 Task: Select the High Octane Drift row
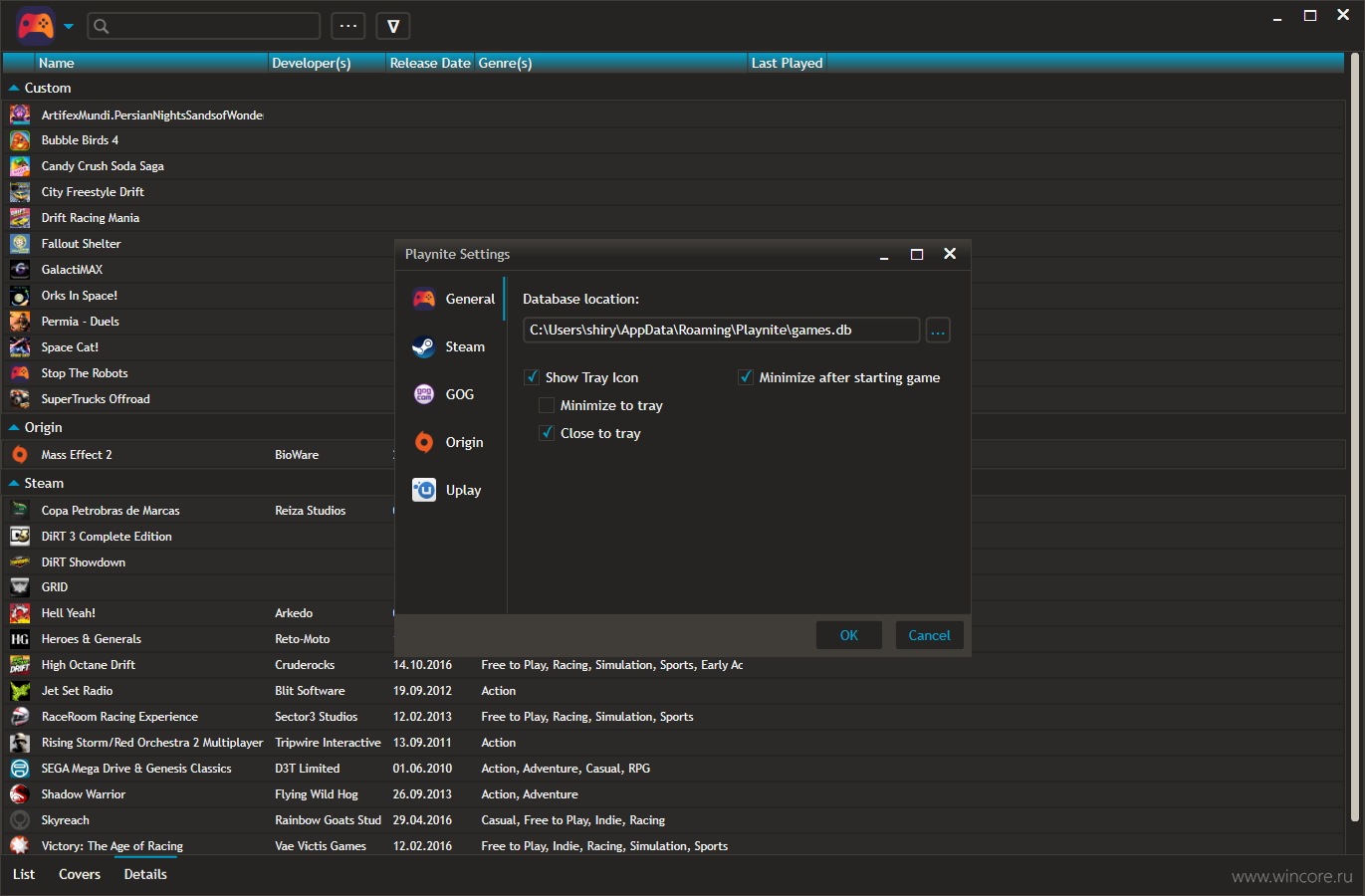673,665
